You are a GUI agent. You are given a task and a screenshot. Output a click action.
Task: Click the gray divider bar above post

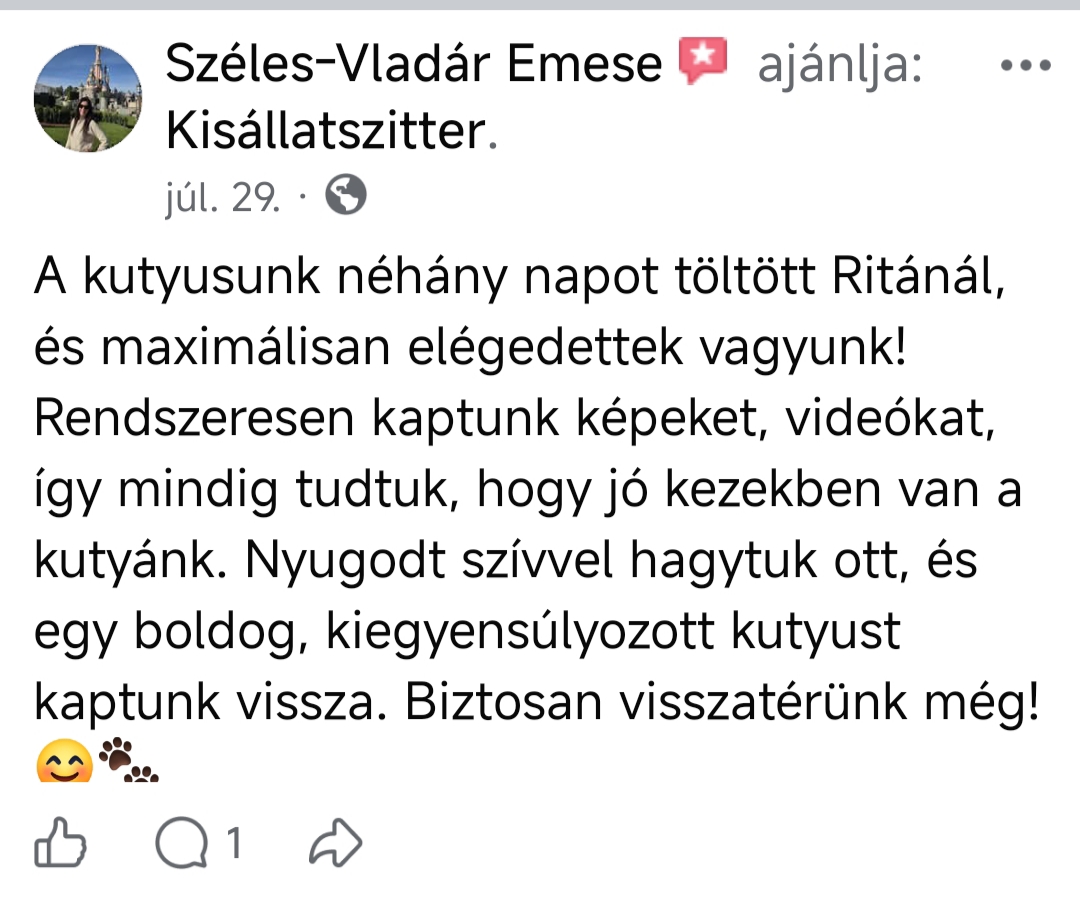click(540, 5)
